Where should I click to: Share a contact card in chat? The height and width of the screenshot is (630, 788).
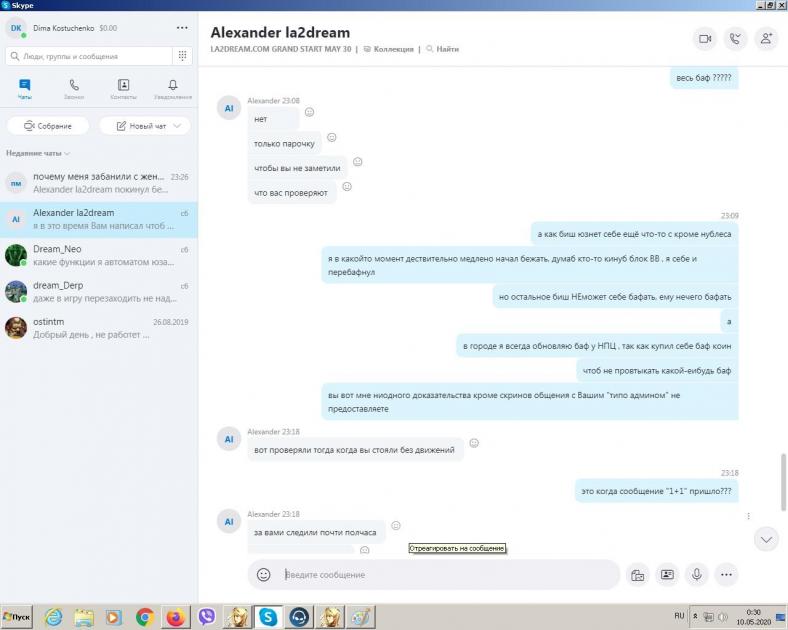point(667,575)
